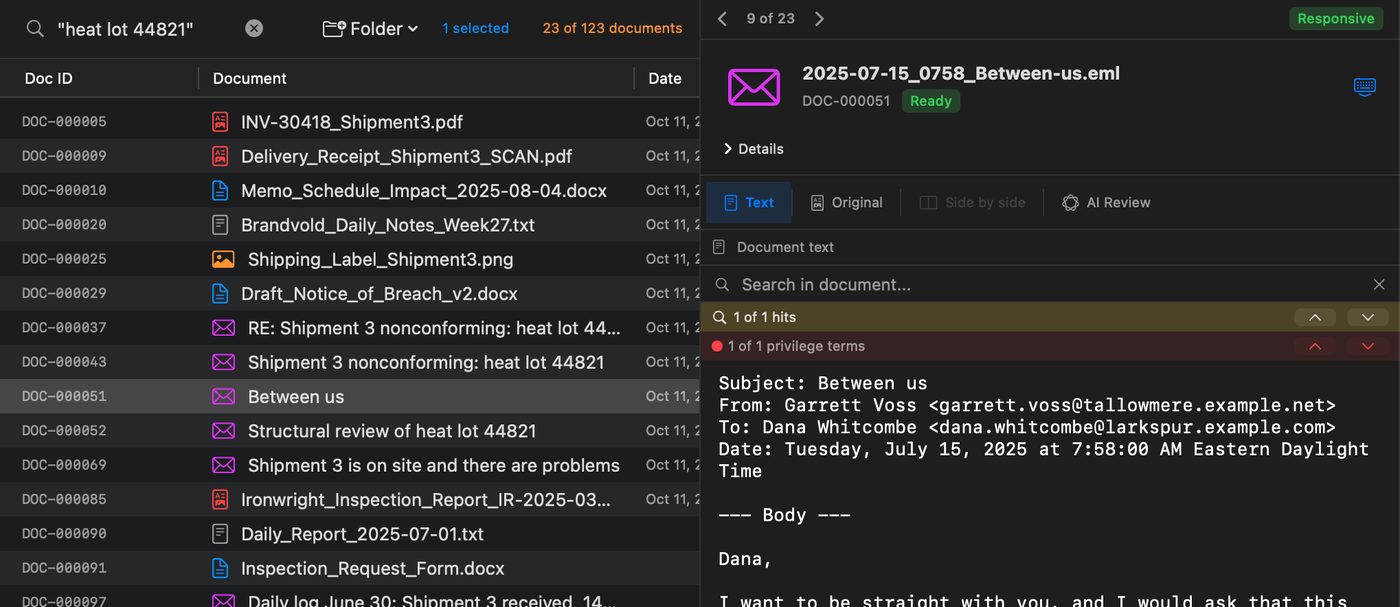Click the magnifier icon beside the main search
1400x607 pixels.
pos(35,29)
